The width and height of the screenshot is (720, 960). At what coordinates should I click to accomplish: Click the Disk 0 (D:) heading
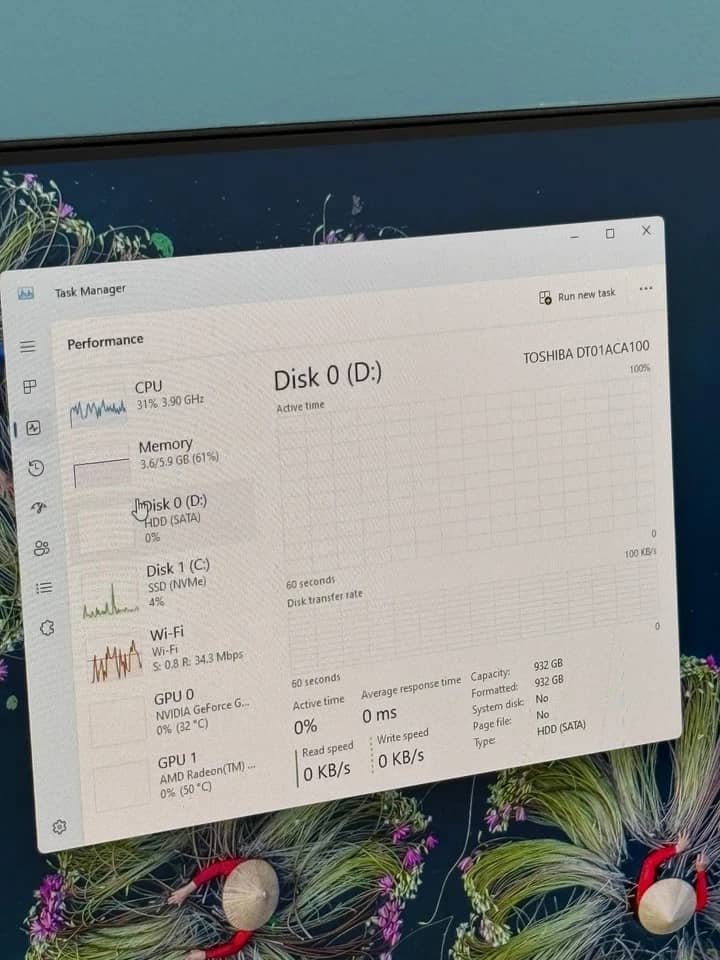click(328, 377)
